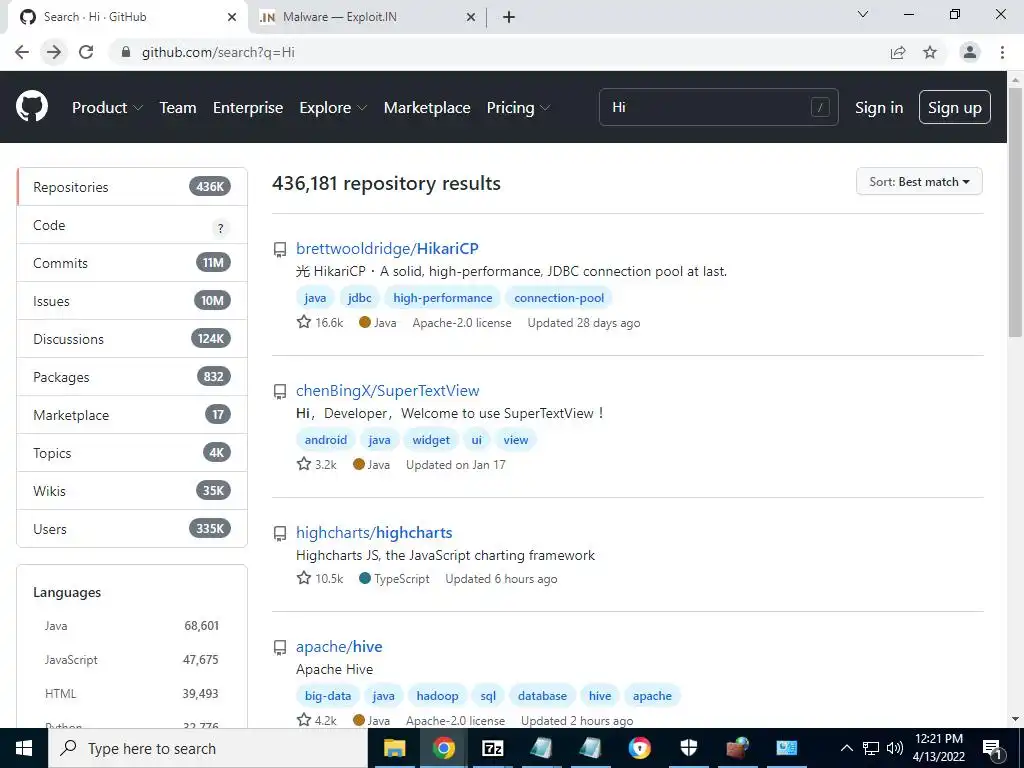Click the slash shortcut icon in search box
The width and height of the screenshot is (1024, 768).
[820, 107]
